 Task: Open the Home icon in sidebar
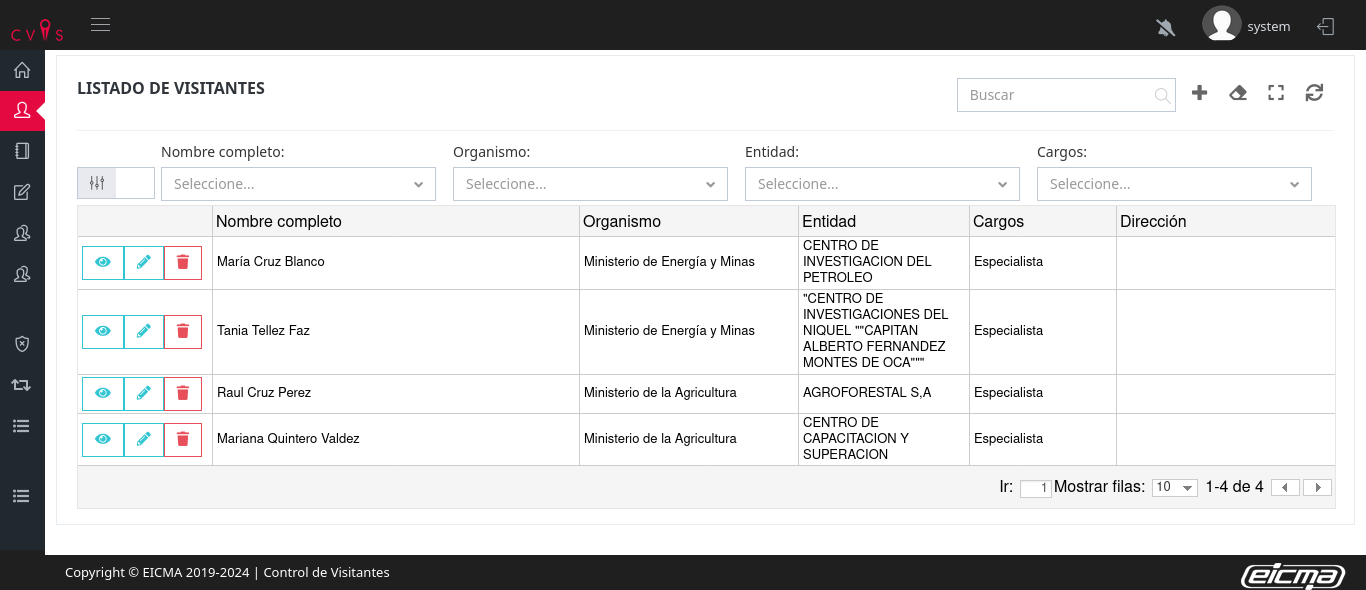tap(22, 70)
